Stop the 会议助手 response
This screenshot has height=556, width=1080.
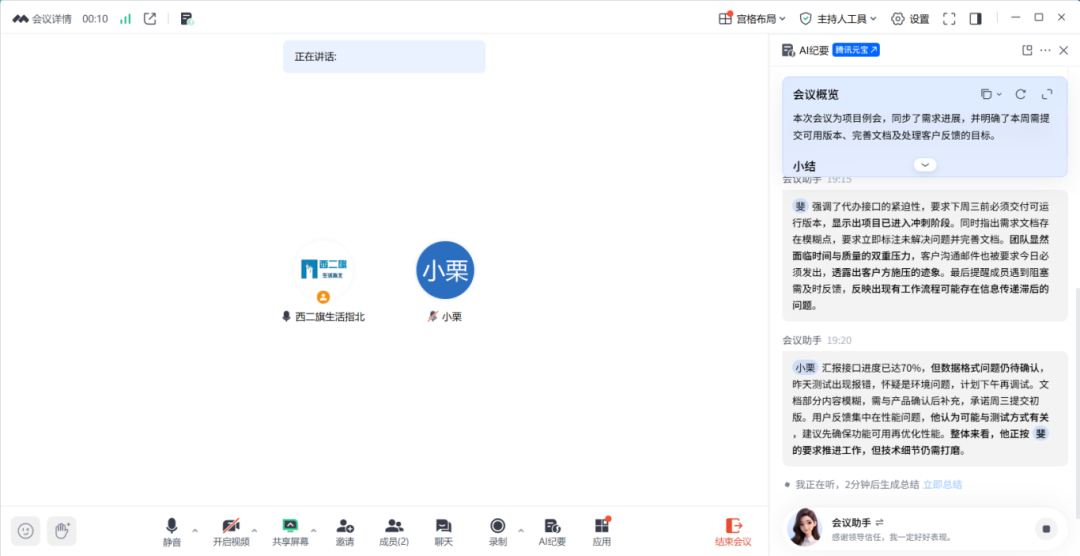point(1046,528)
